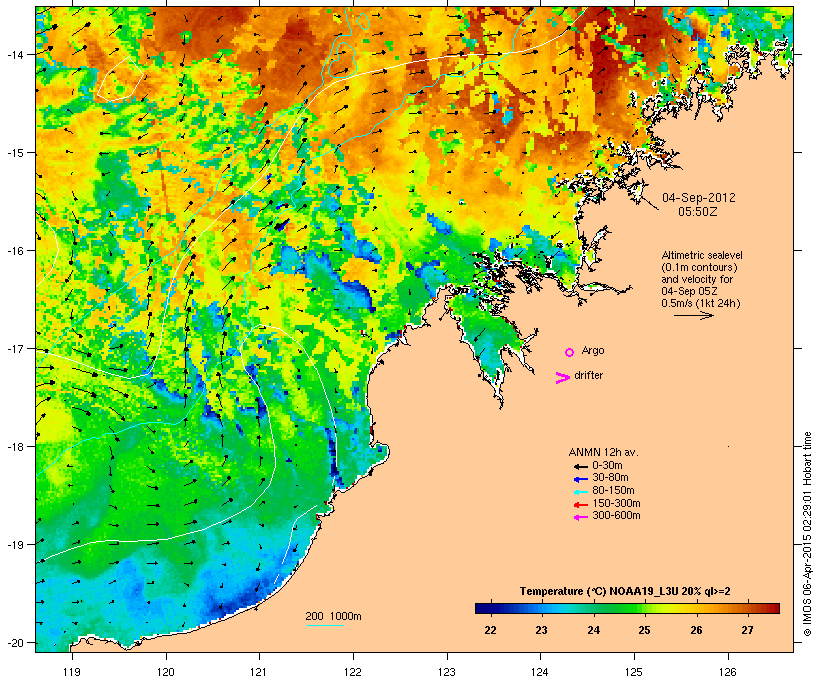Click the '25' temperature scale value

coord(644,630)
